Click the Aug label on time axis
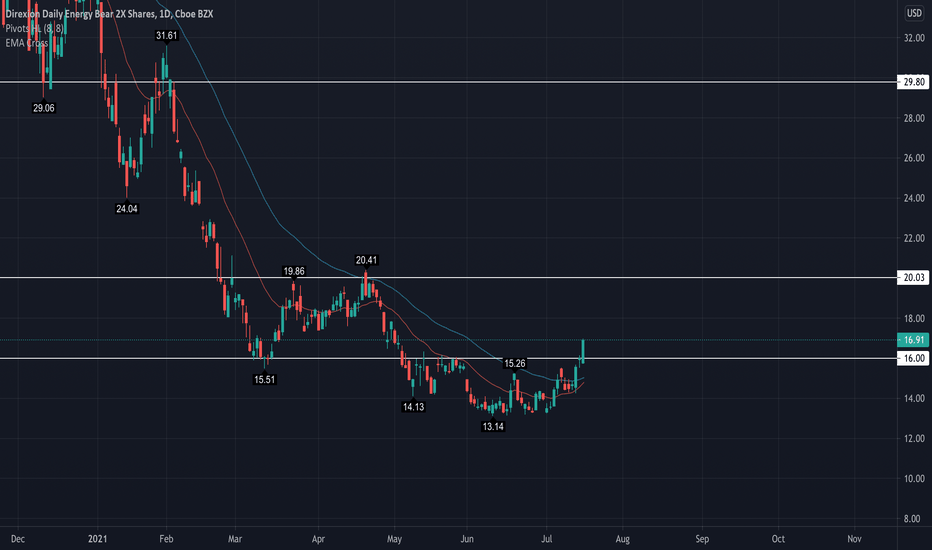 tap(622, 539)
